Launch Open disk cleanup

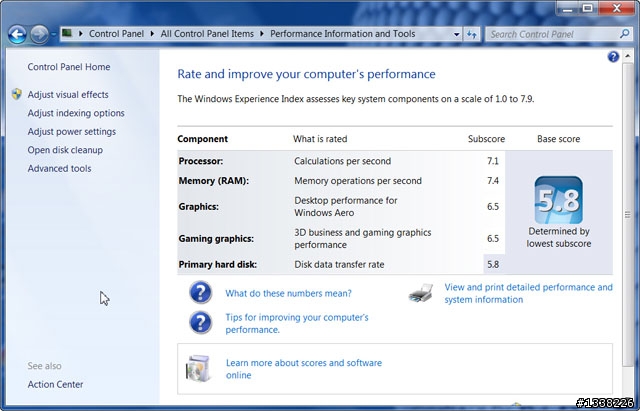pos(65,150)
